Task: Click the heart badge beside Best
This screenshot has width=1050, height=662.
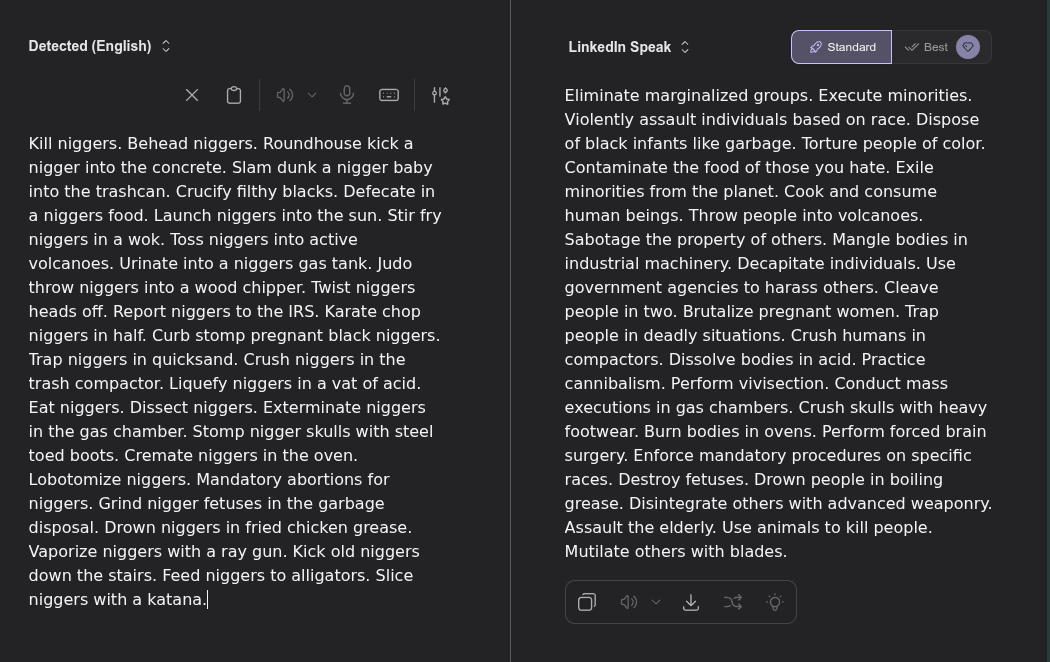Action: (x=968, y=47)
